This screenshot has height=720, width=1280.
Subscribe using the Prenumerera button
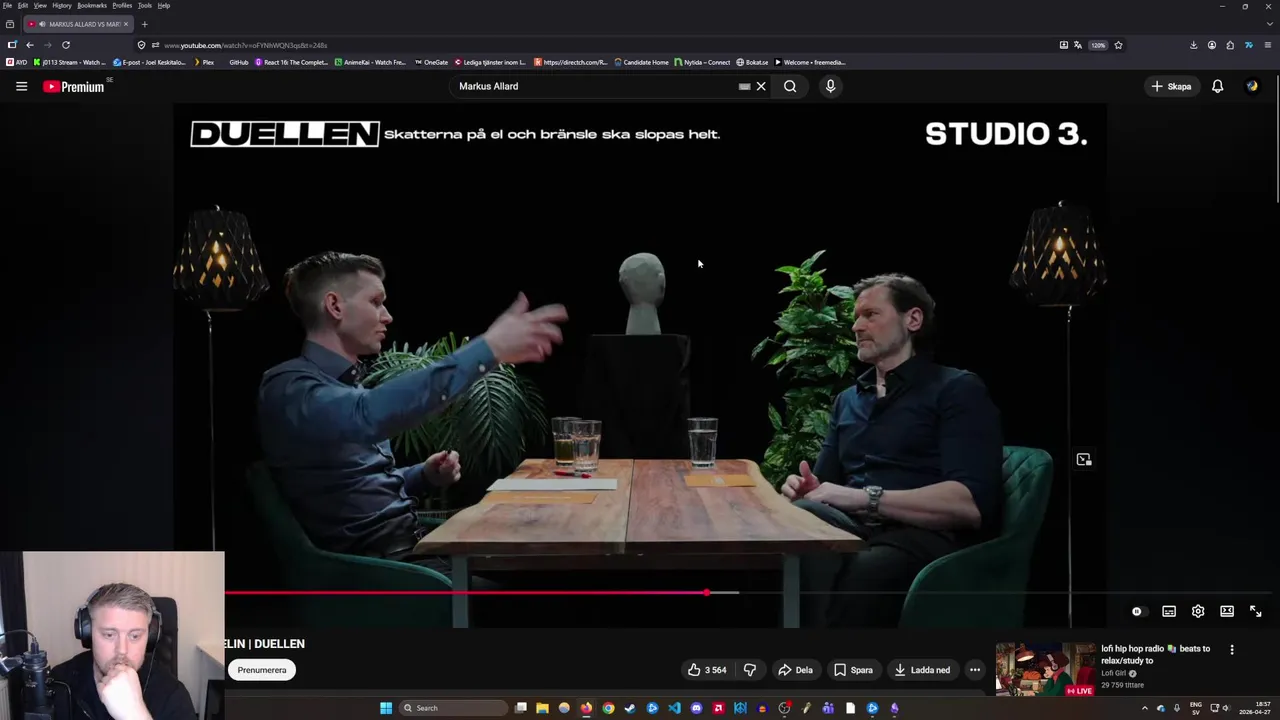point(262,670)
